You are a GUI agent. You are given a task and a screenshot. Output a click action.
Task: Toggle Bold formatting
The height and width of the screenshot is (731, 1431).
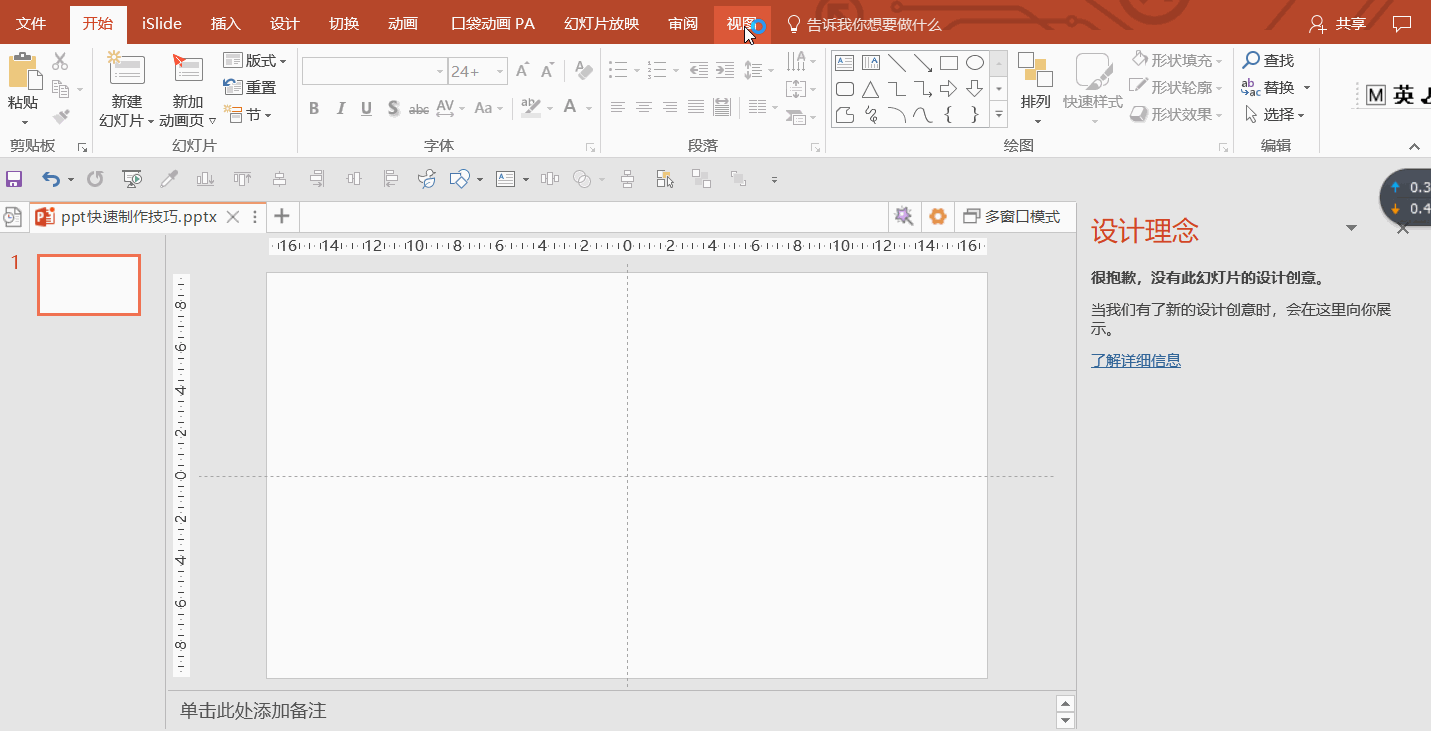(x=314, y=108)
